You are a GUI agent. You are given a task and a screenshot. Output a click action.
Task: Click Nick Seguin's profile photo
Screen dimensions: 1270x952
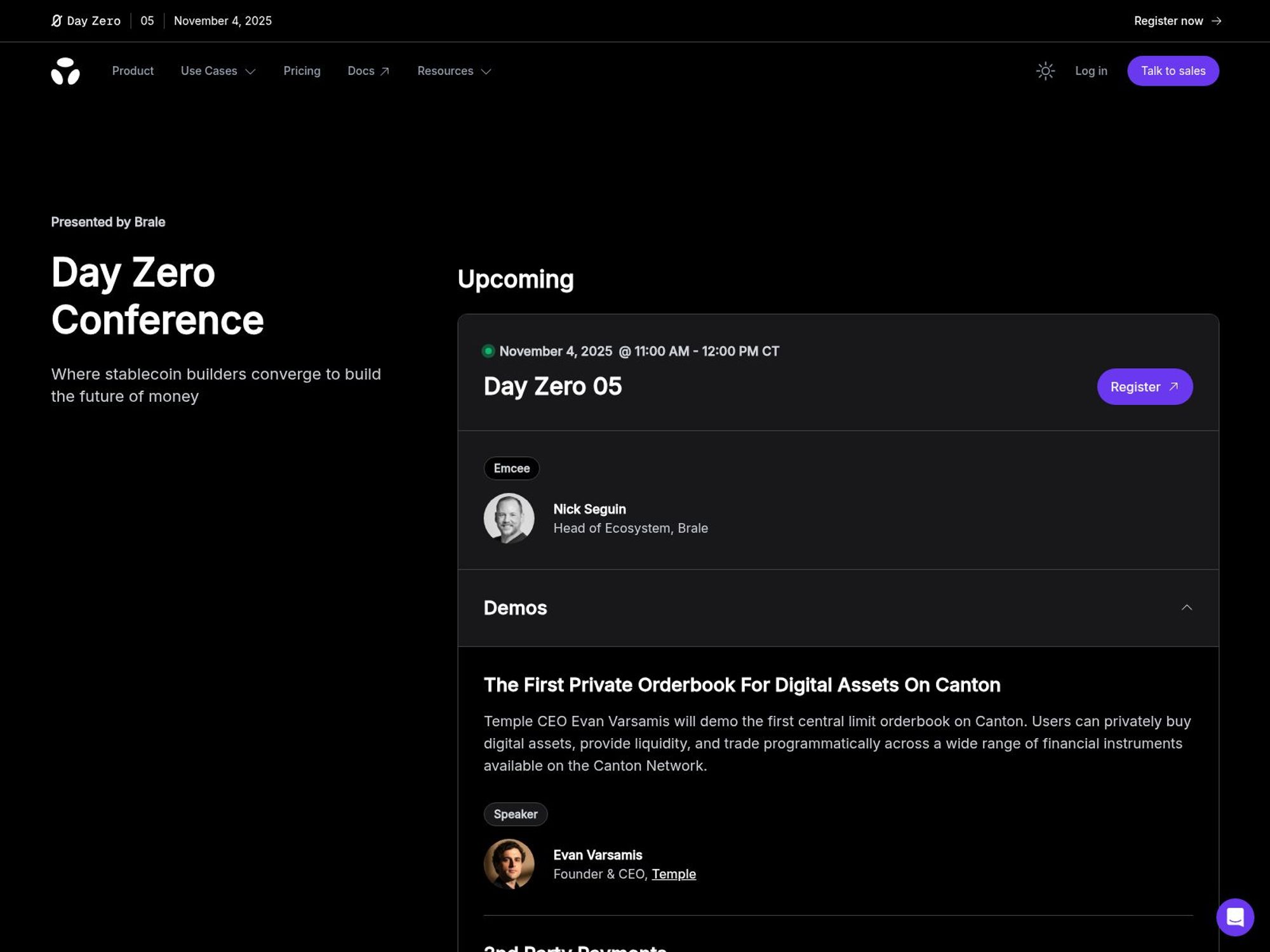pos(510,518)
